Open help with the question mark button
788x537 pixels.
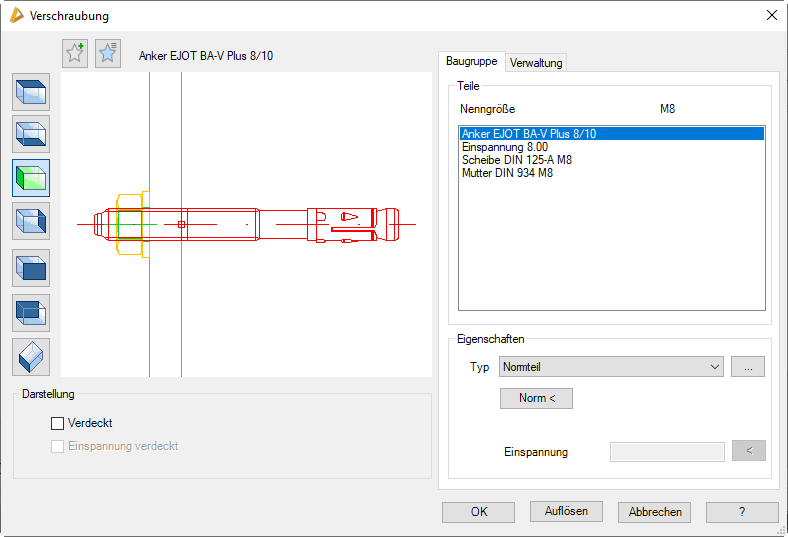tap(741, 511)
